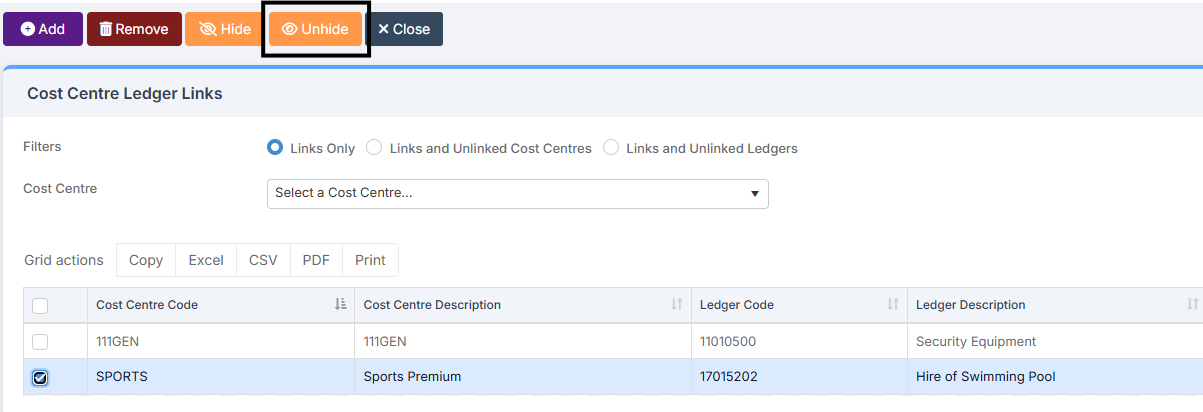Export the grid as CSV
This screenshot has width=1203, height=412.
263,260
